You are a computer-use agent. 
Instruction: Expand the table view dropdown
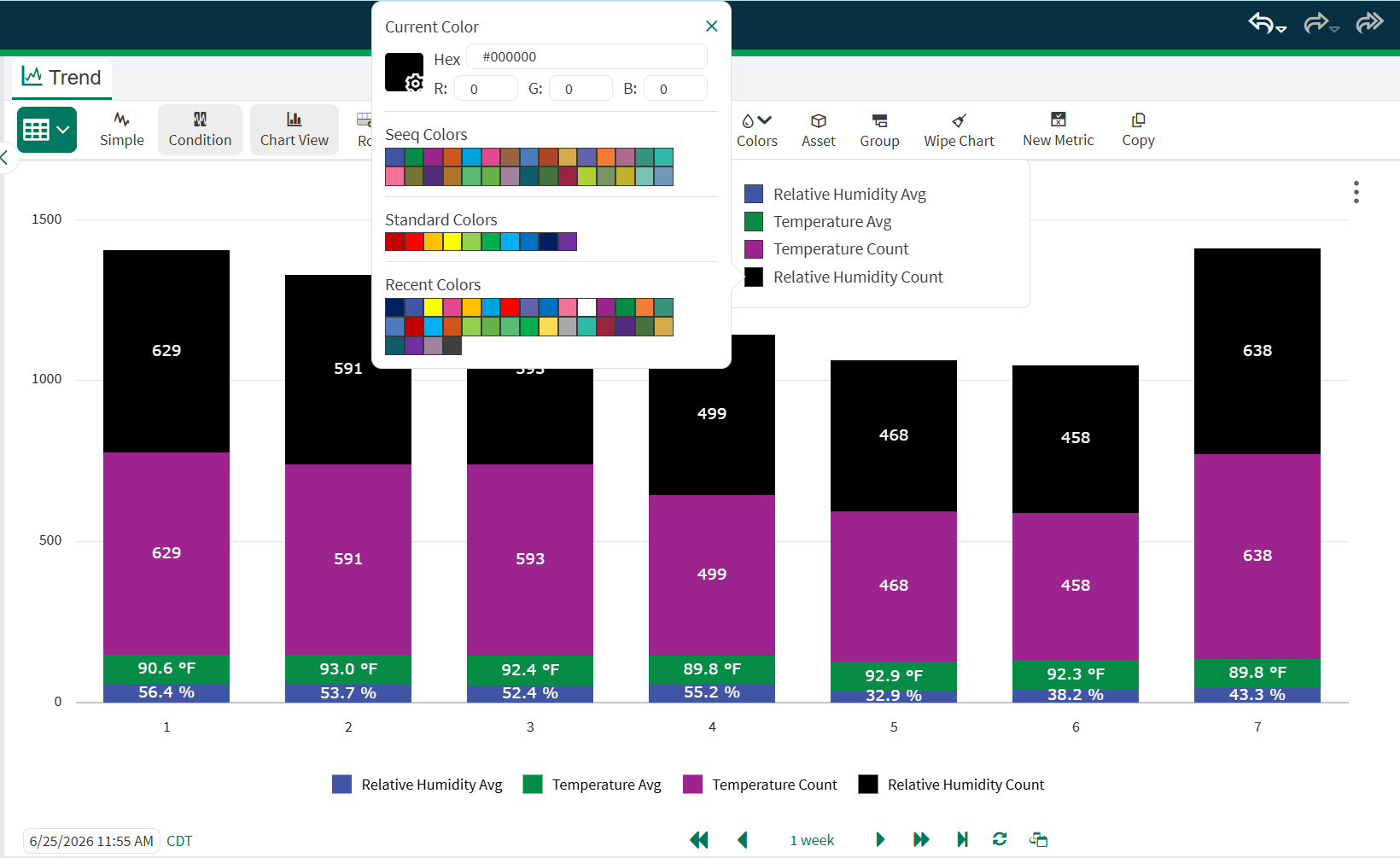click(x=47, y=130)
